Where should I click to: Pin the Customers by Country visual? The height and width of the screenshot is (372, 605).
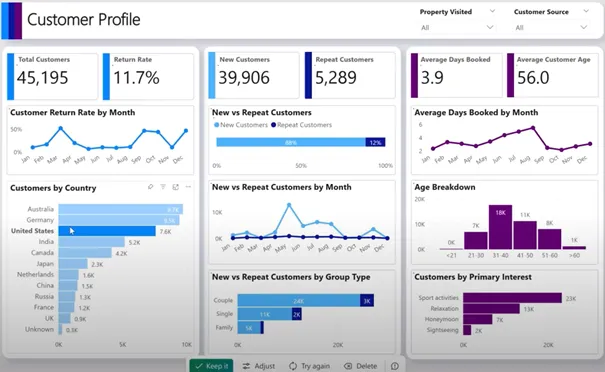point(150,187)
